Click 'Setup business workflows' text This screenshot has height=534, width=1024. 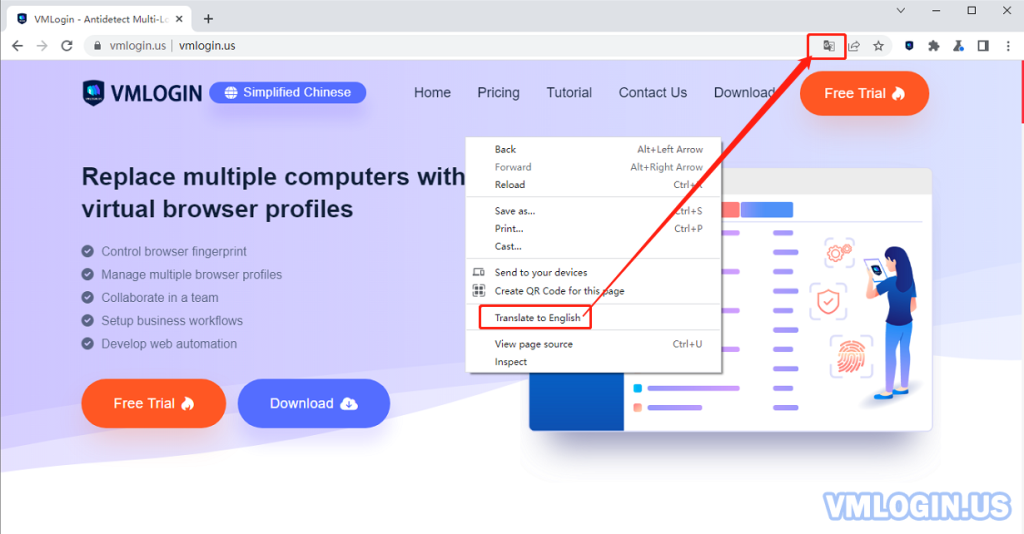[172, 321]
